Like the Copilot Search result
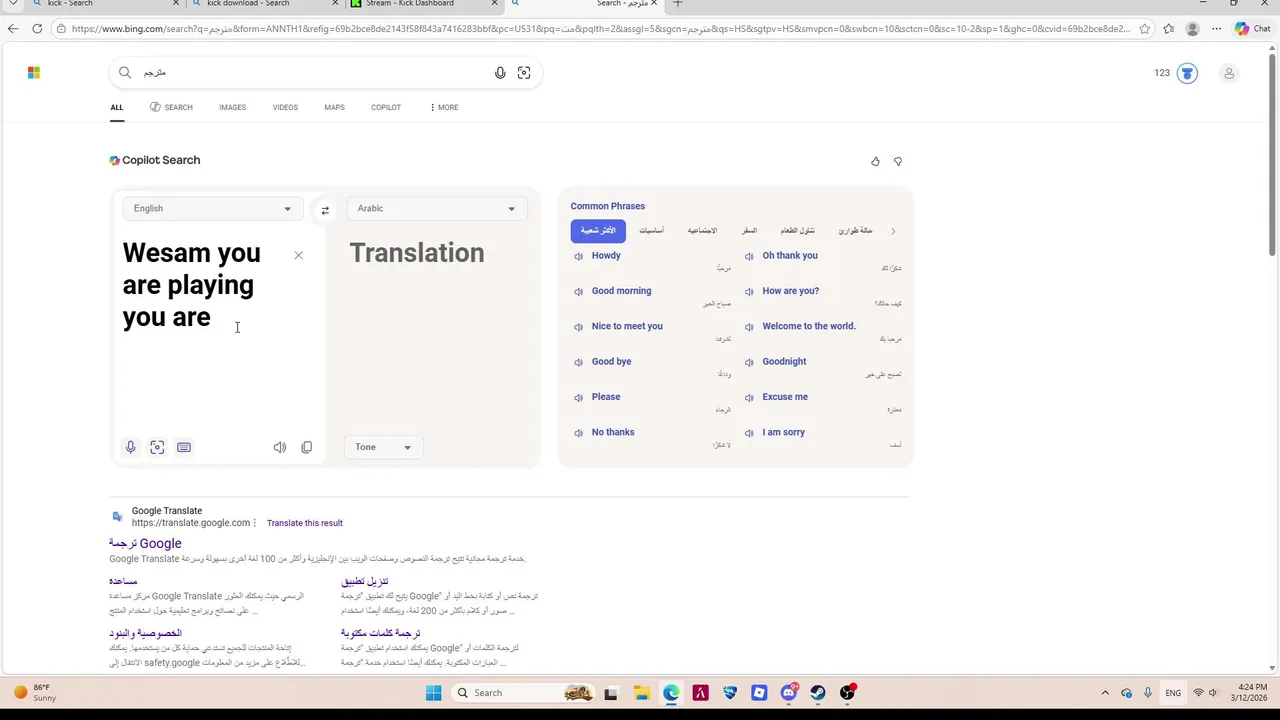 point(875,161)
